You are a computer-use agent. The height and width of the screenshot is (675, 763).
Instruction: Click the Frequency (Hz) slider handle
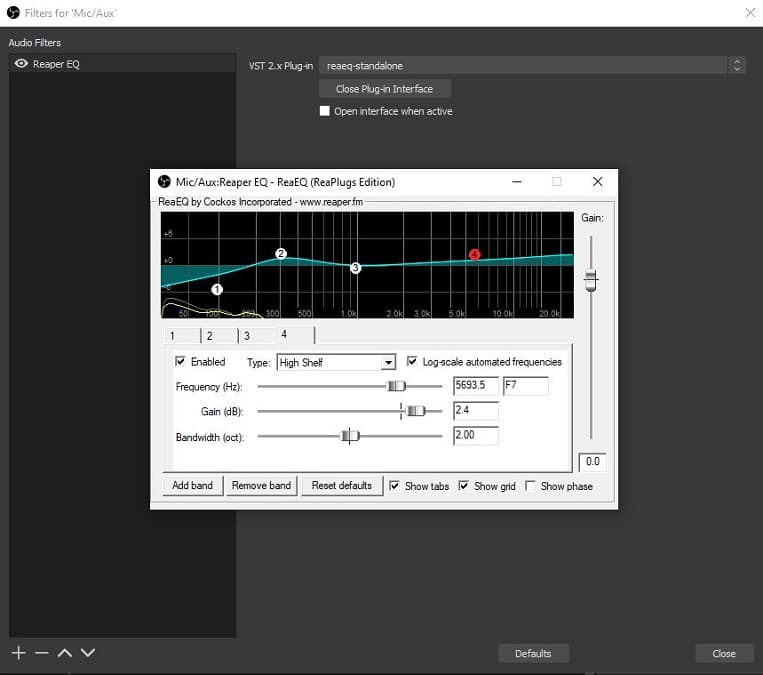(x=396, y=386)
